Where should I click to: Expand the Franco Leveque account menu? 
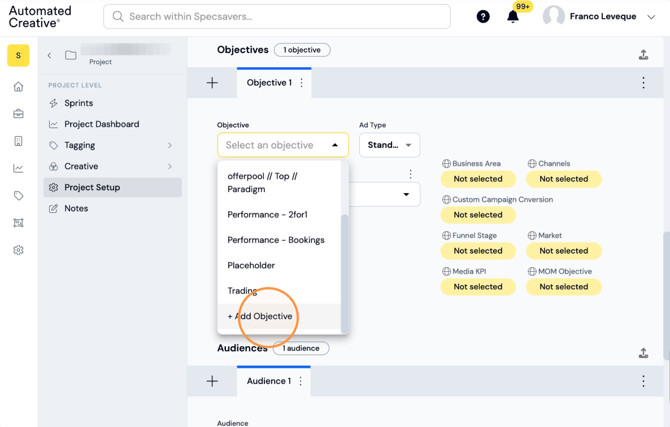point(651,17)
